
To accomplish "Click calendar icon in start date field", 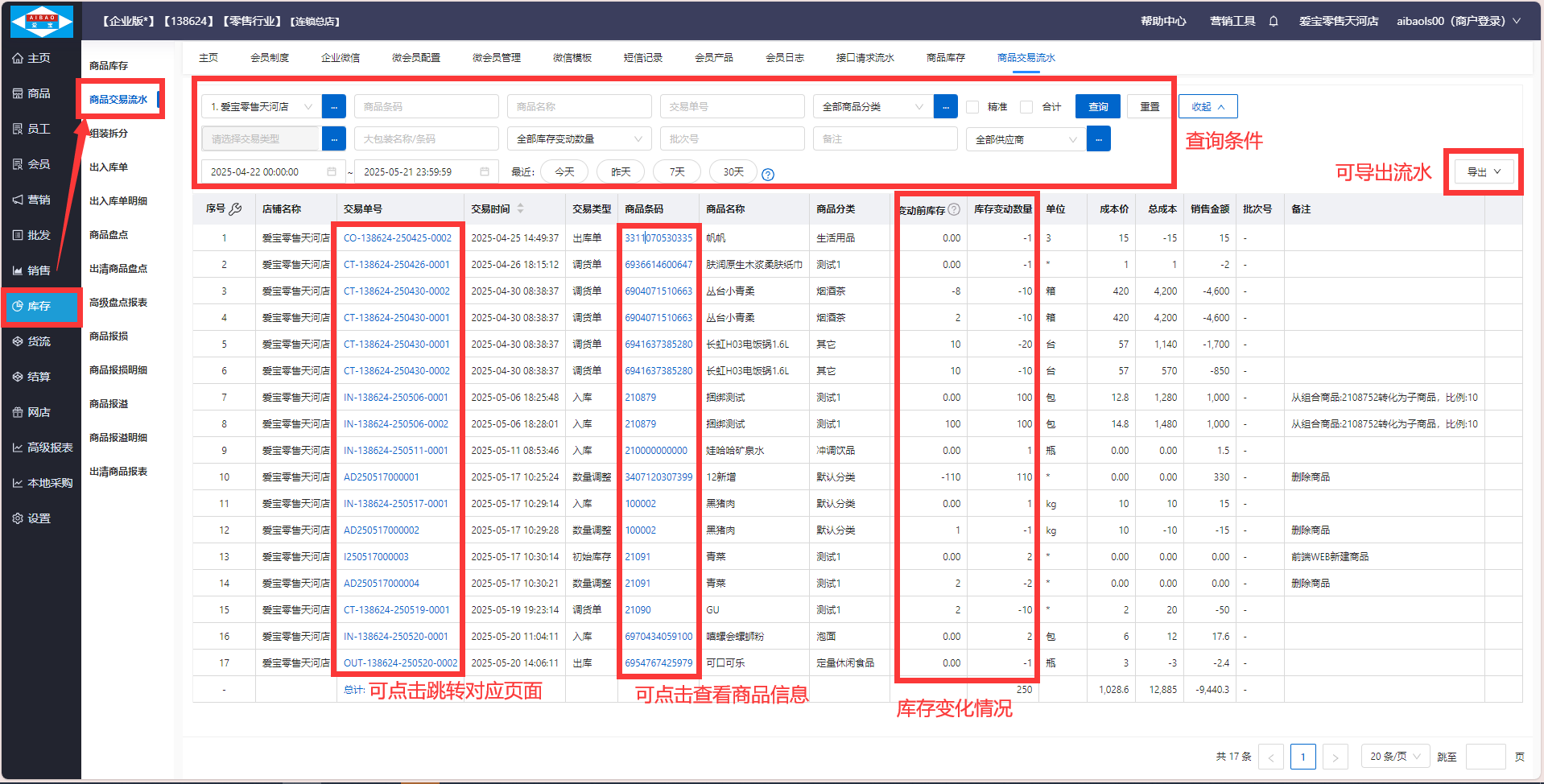I will click(x=332, y=171).
